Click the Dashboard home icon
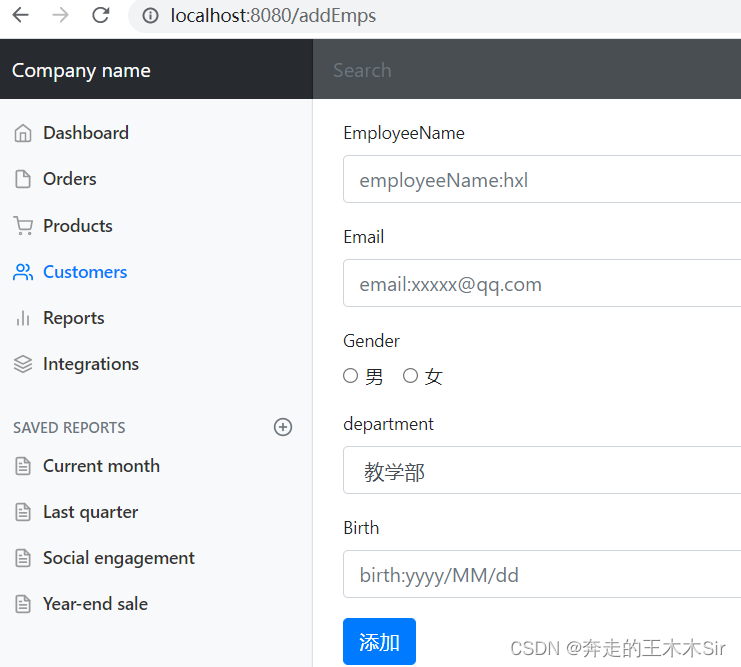The width and height of the screenshot is (741, 667). (x=23, y=133)
